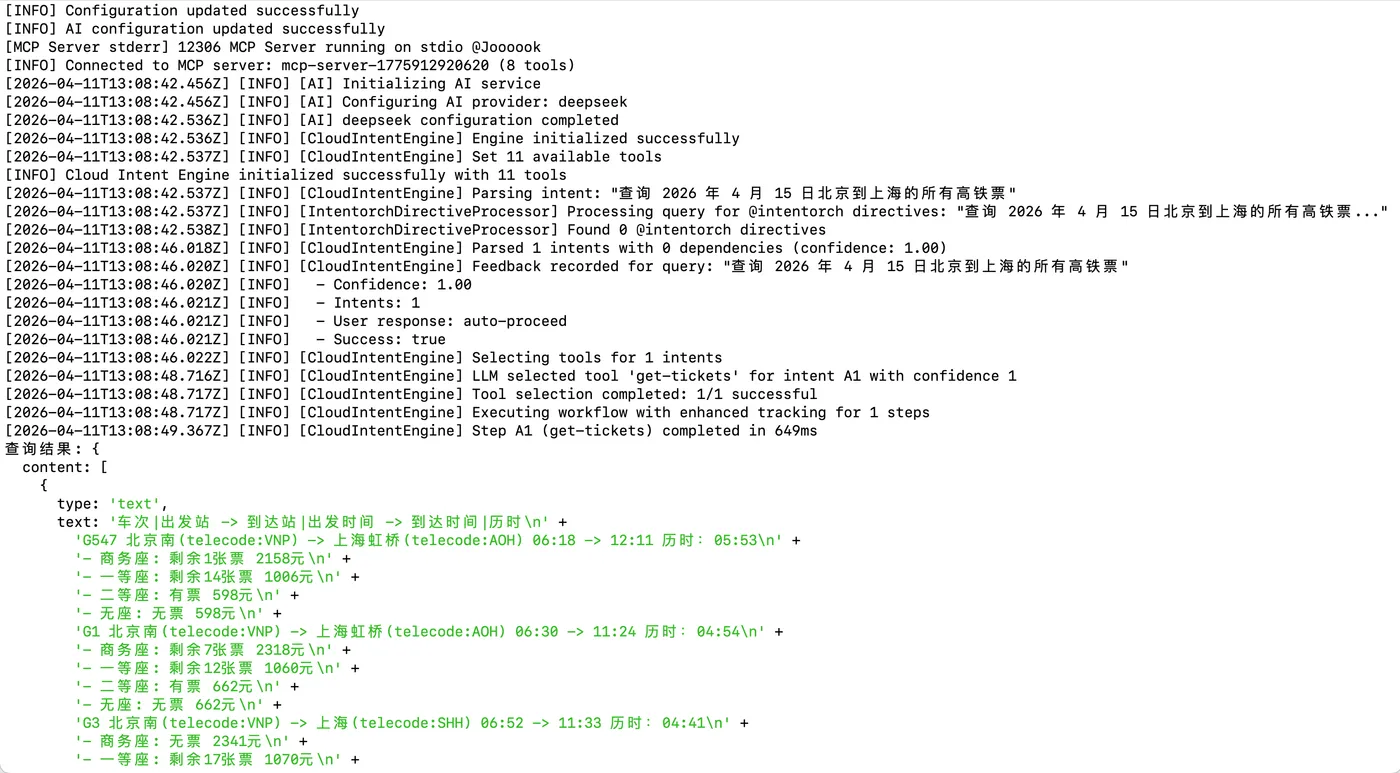Click the 'User response: auto-proceed' line
Screen dimensions: 1400x773
click(286, 321)
